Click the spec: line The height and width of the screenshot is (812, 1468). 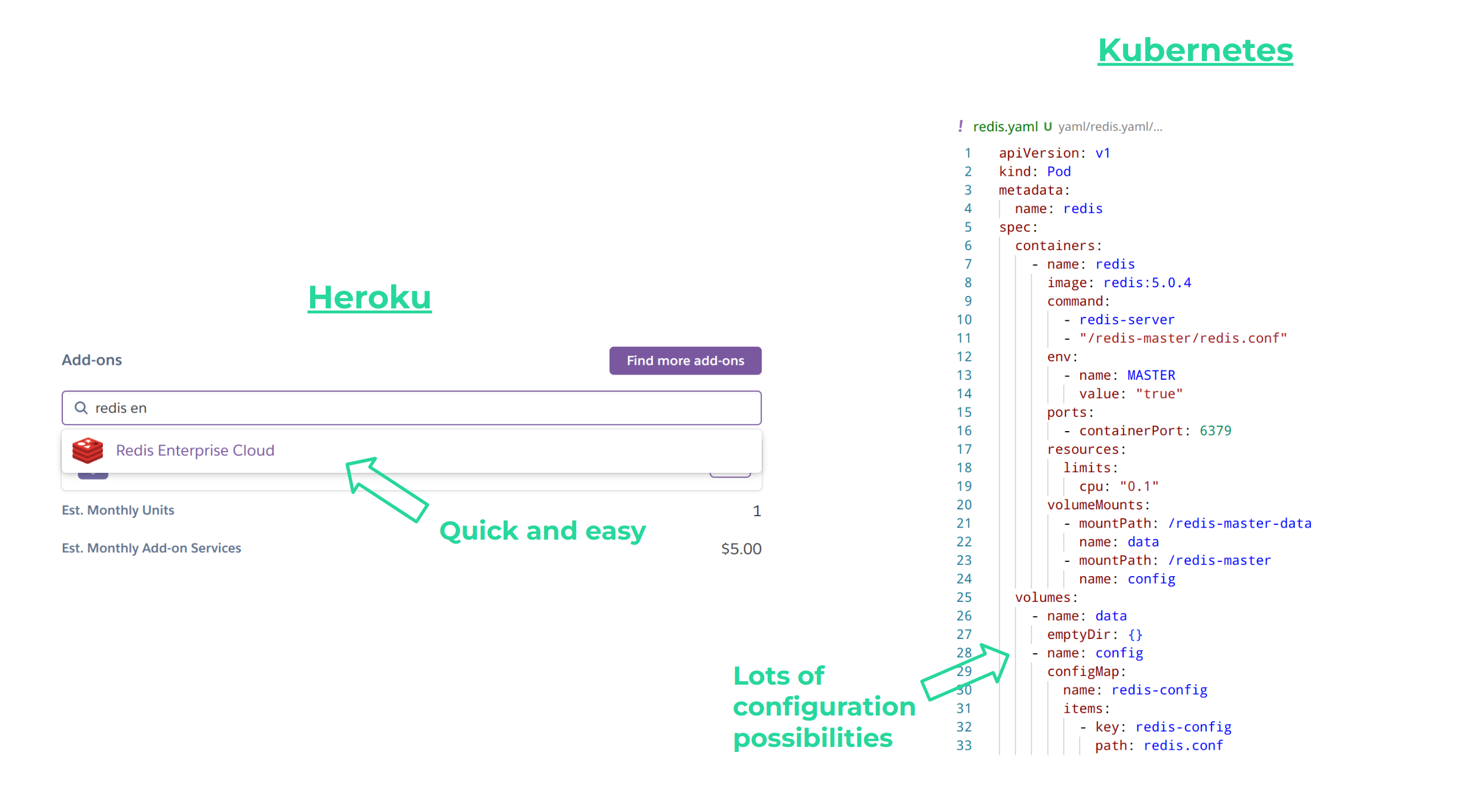point(1018,227)
